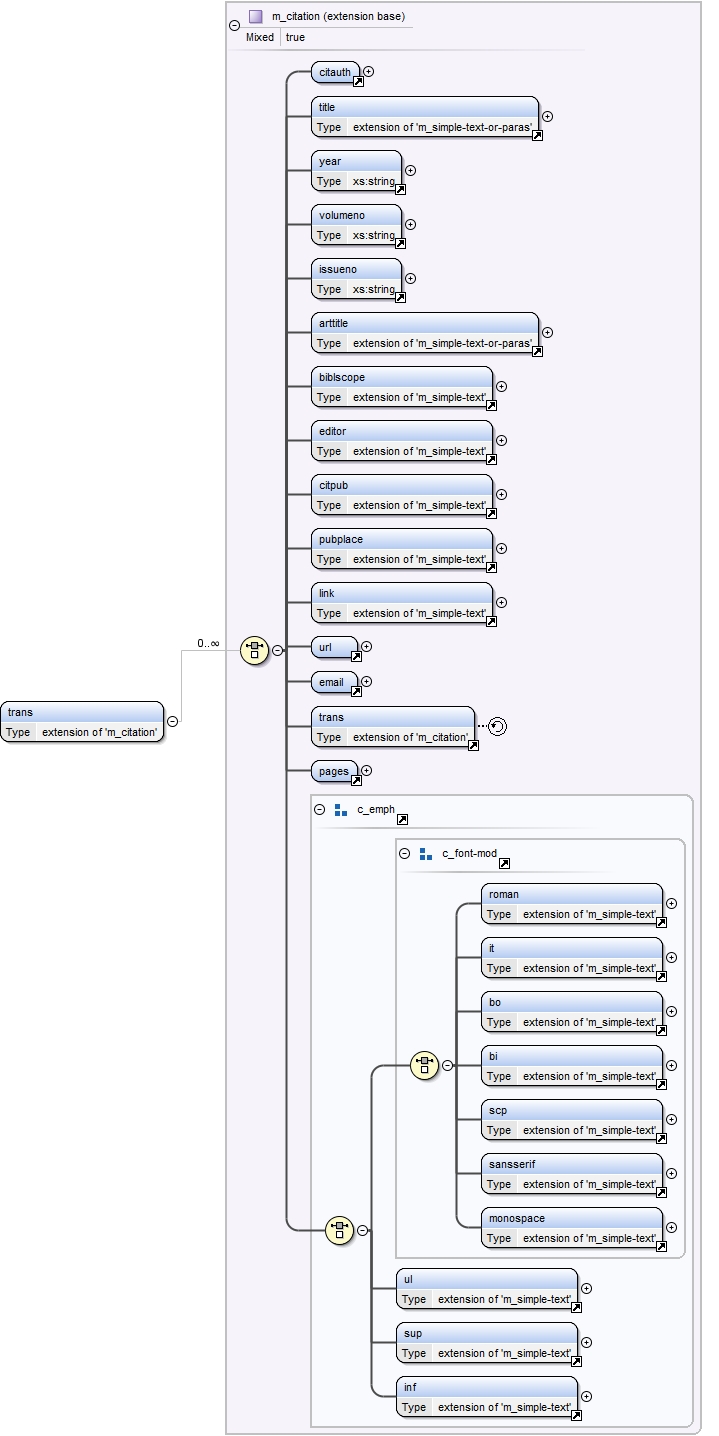Select the pubplace element box
The image size is (719, 1436).
pyautogui.click(x=402, y=549)
